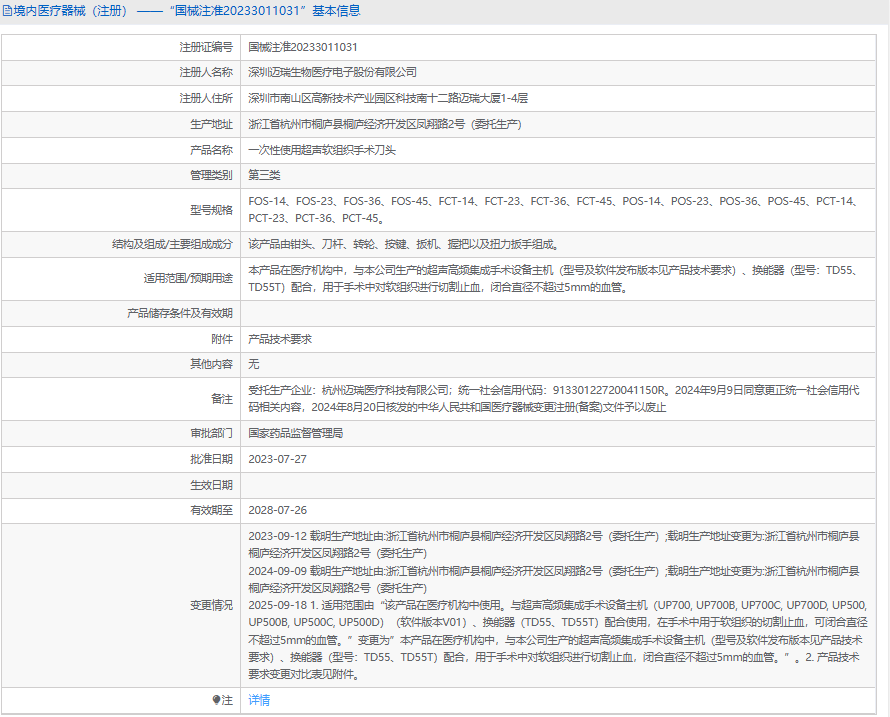Click the 型号规格 model list text
Viewport: 890px width, 717px height.
tap(555, 209)
